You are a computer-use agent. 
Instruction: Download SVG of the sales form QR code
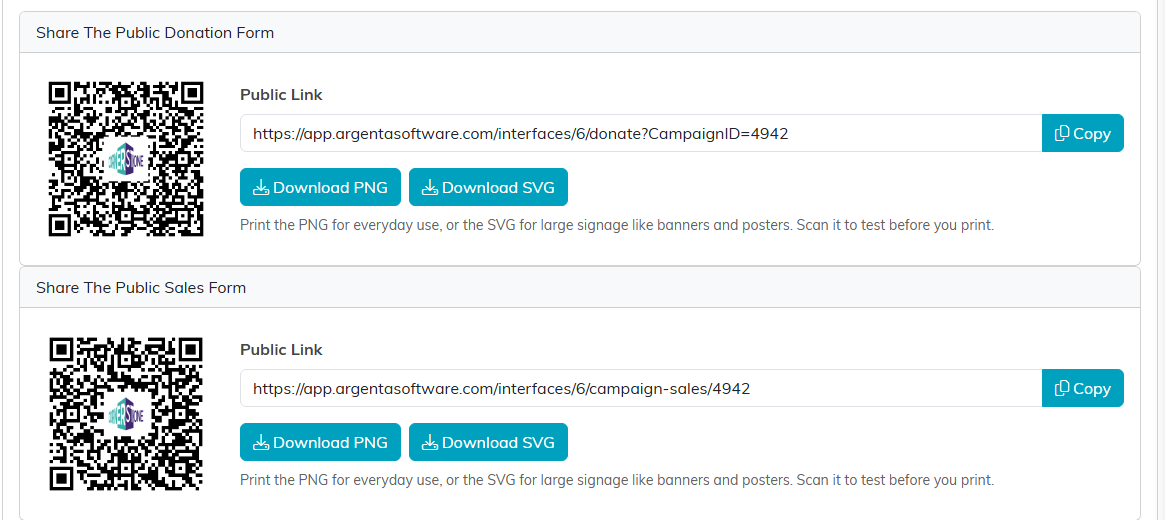point(488,442)
